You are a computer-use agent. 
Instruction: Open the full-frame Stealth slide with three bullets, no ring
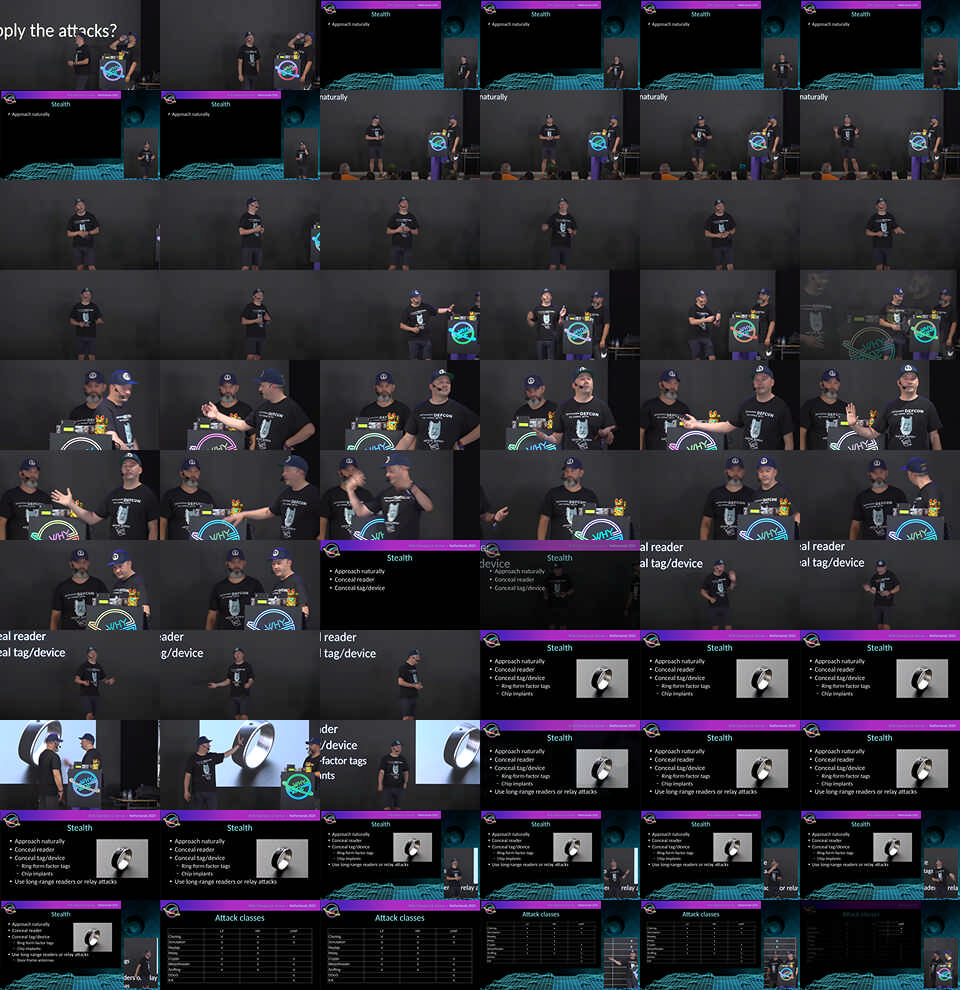click(400, 585)
